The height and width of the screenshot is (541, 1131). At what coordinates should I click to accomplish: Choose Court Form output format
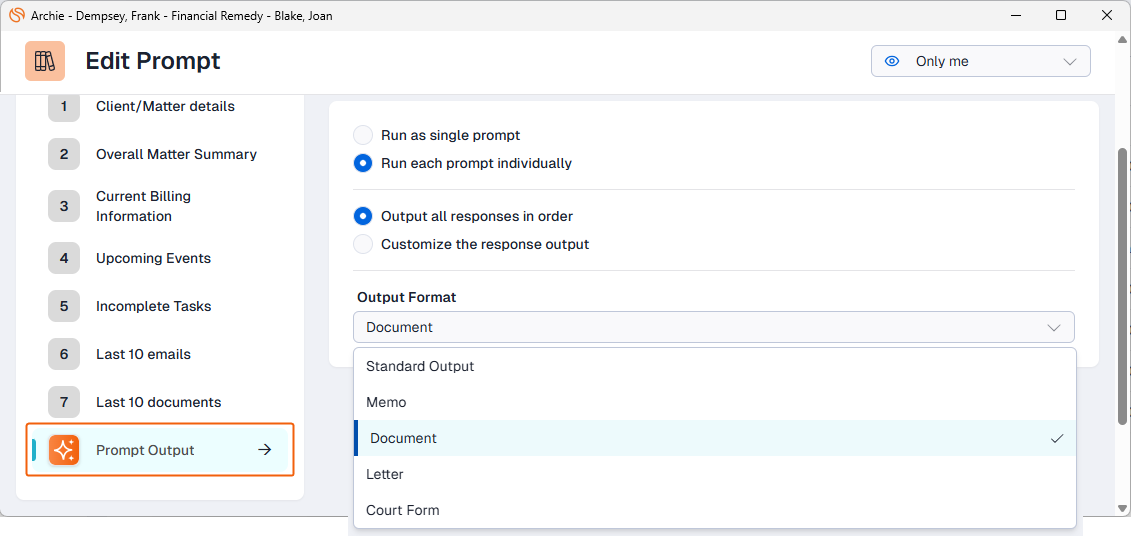402,510
